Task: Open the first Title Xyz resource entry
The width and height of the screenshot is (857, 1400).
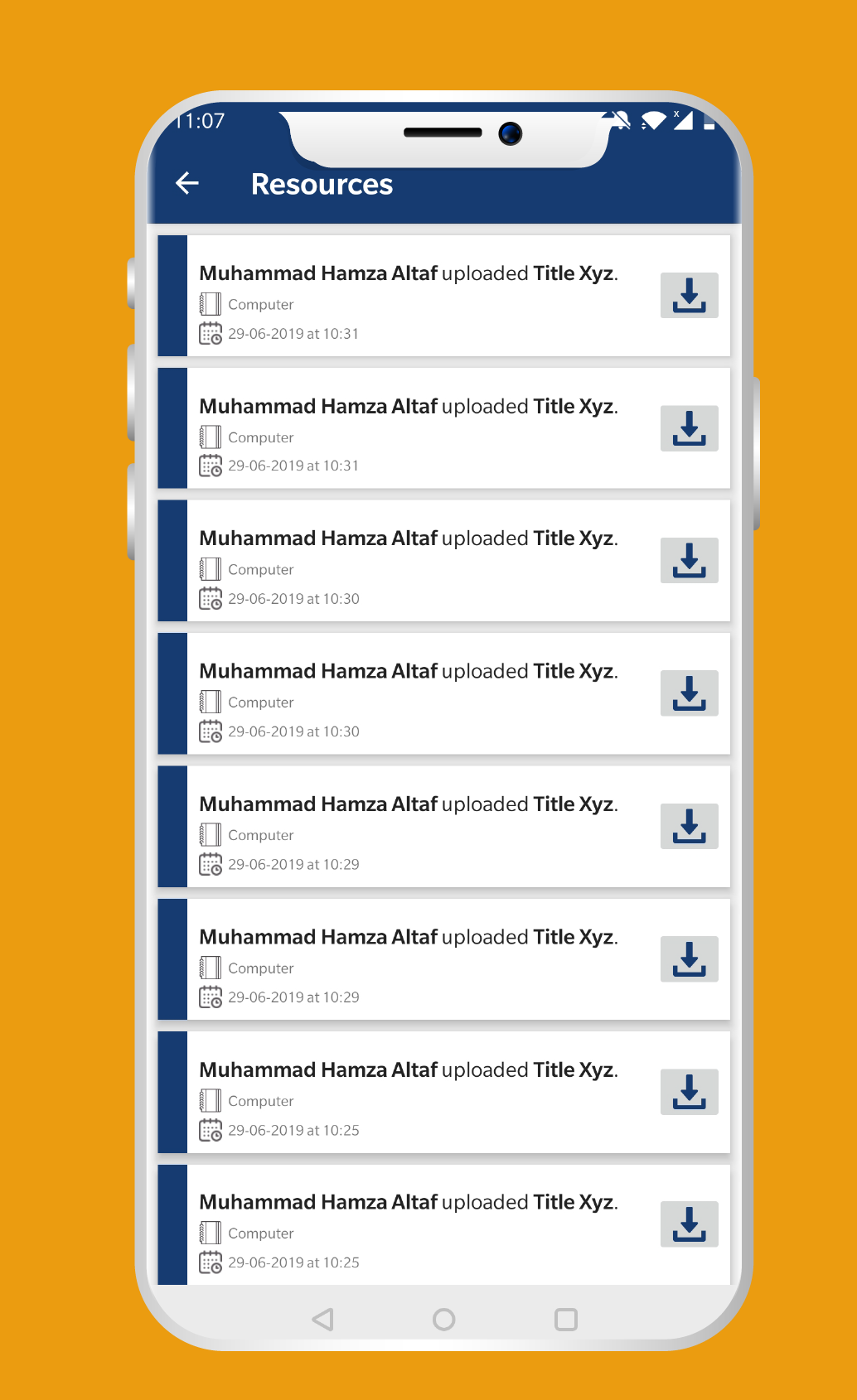Action: [x=443, y=296]
